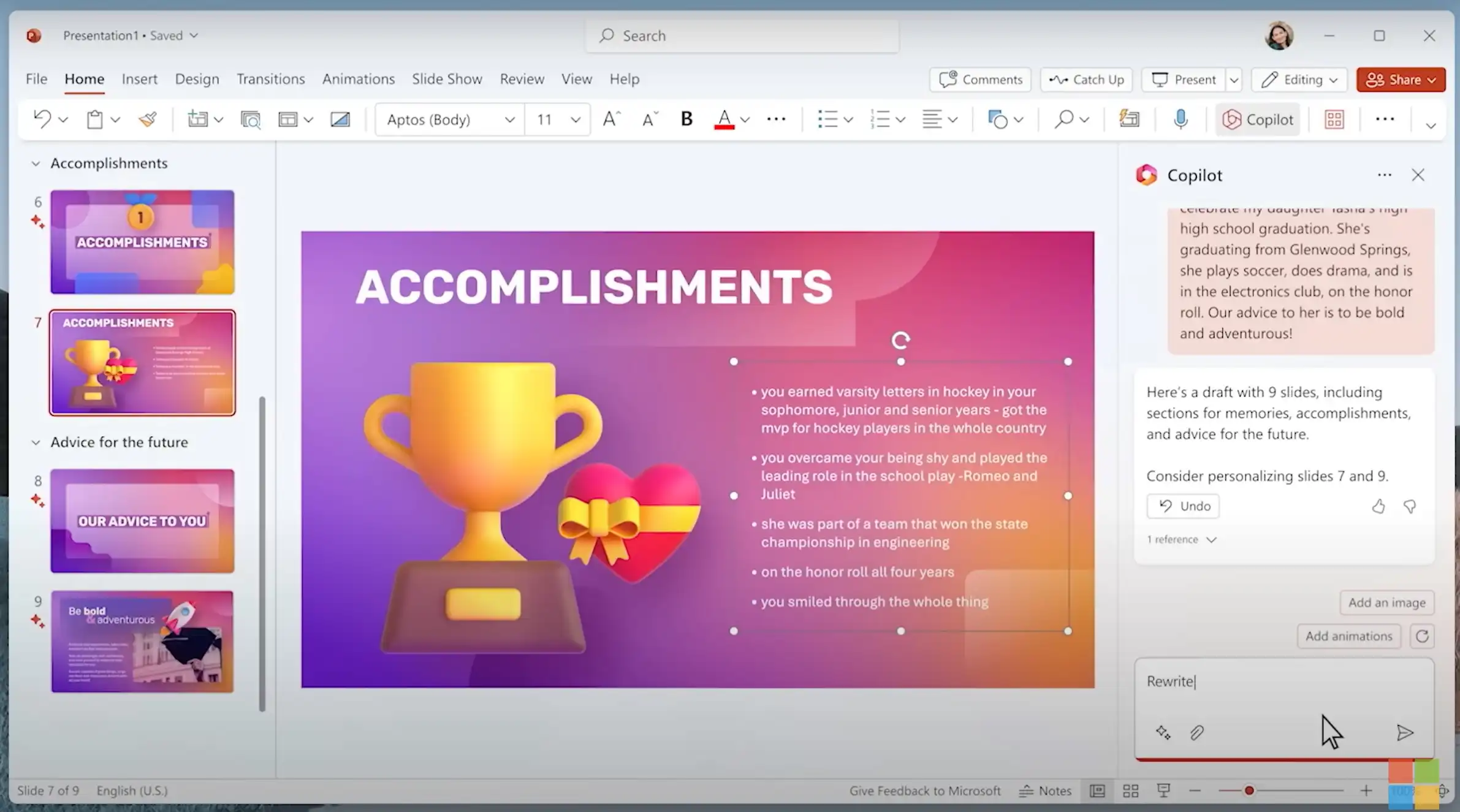The image size is (1460, 812).
Task: Switch to the Design tab
Action: [197, 79]
